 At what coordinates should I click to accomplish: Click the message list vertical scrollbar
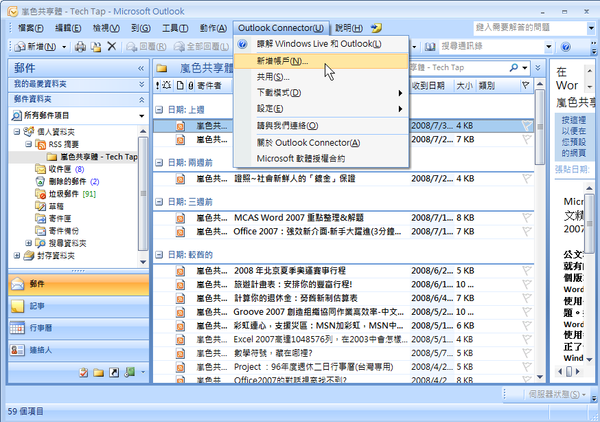(x=540, y=231)
